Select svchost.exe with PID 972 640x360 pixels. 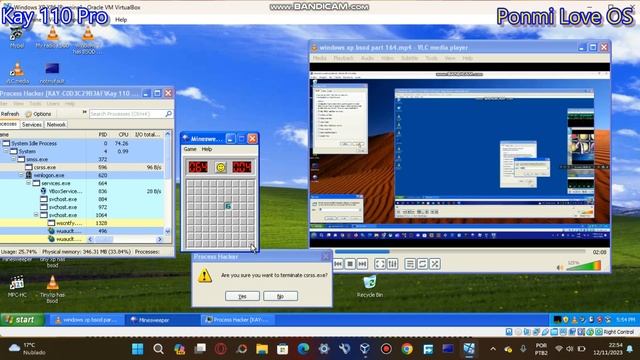(82, 207)
